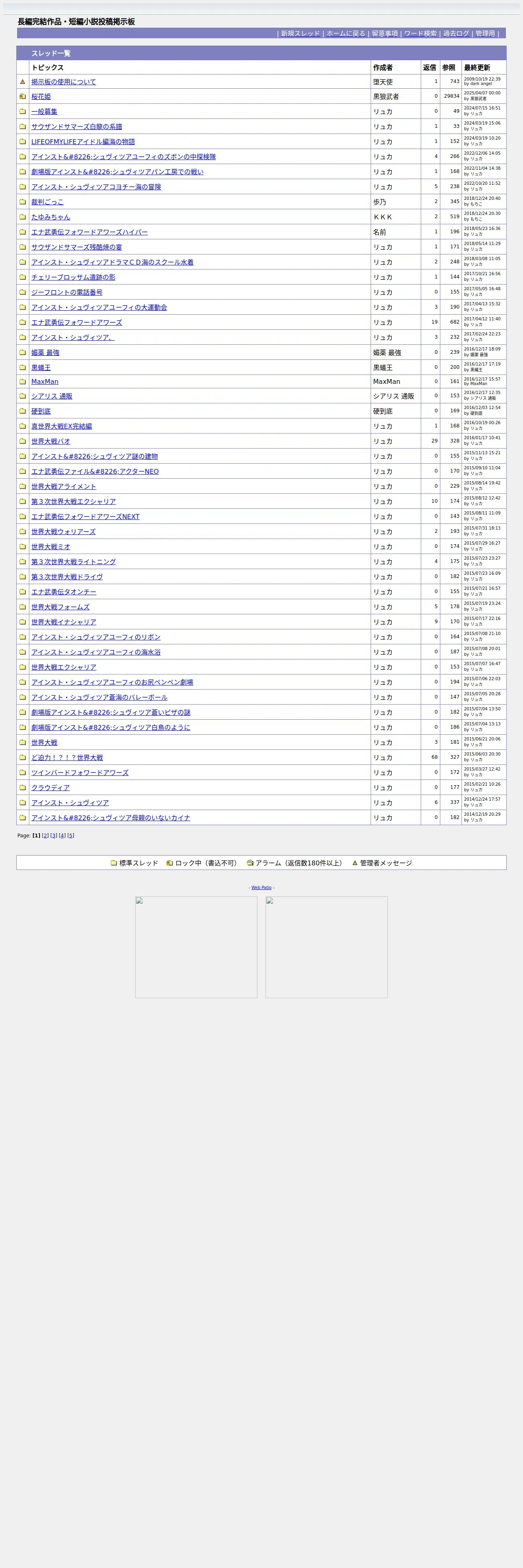This screenshot has height=1568, width=523.
Task: Open thread エナ武勇伝フォワードアワーズハイパー
Action: [x=90, y=232]
